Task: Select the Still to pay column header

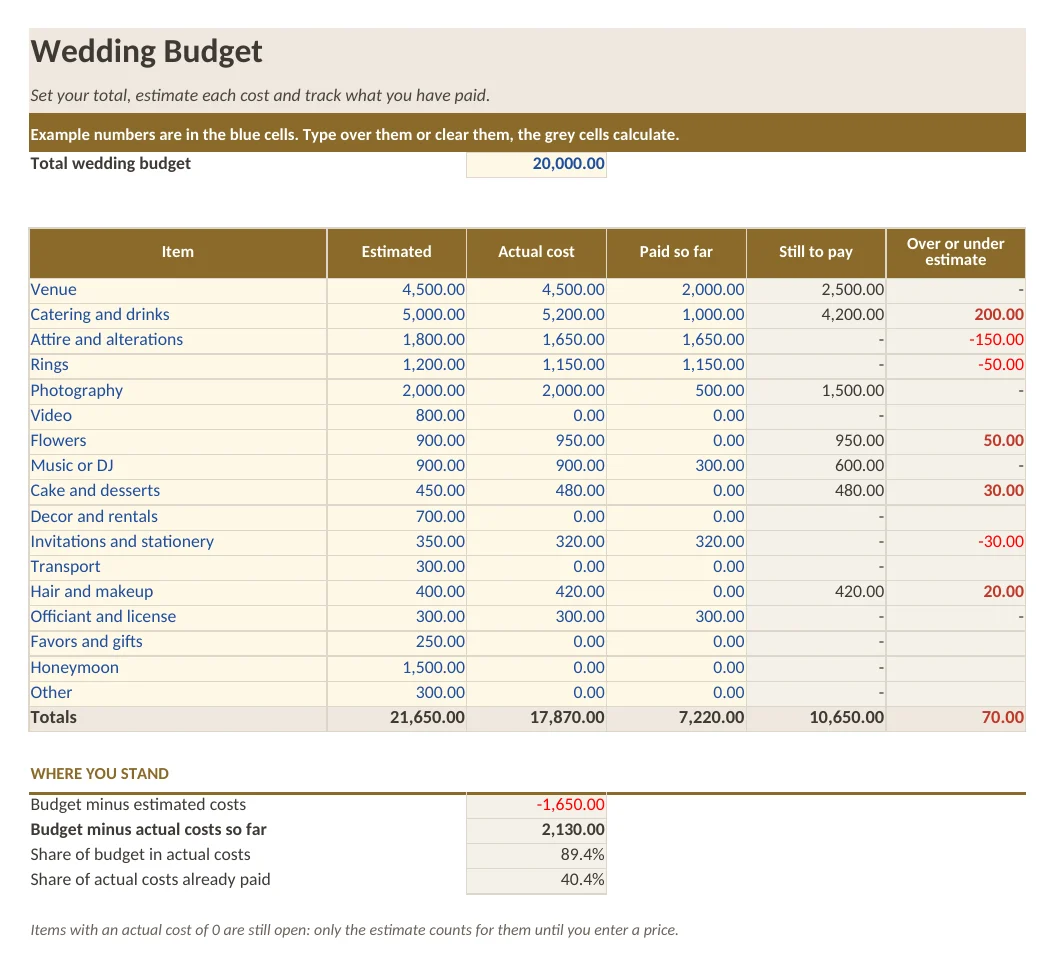Action: (816, 253)
